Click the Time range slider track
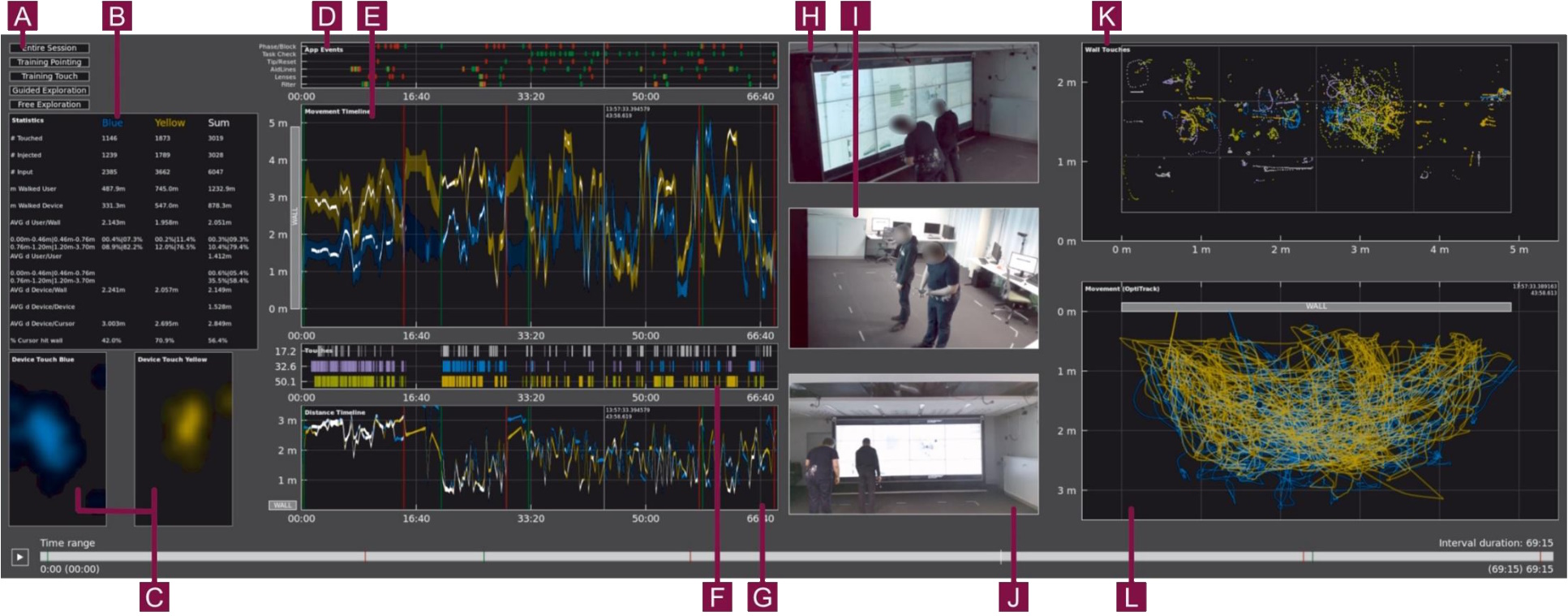Image resolution: width=1568 pixels, height=616 pixels. (795, 557)
